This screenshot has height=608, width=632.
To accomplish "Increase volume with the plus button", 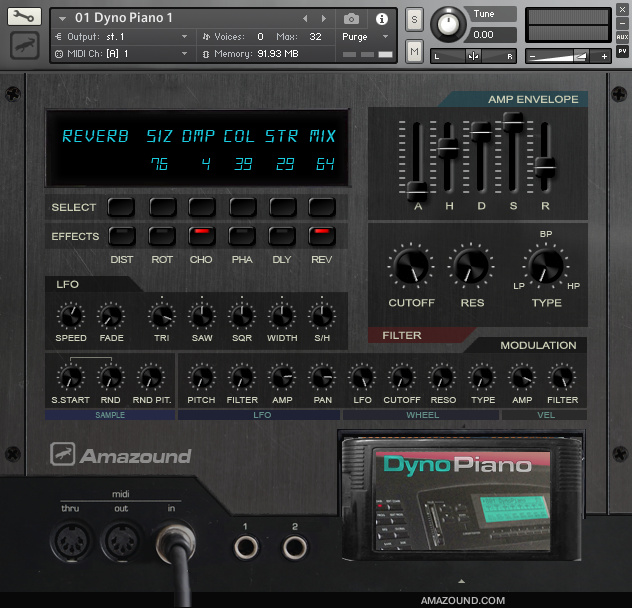I will click(x=604, y=56).
